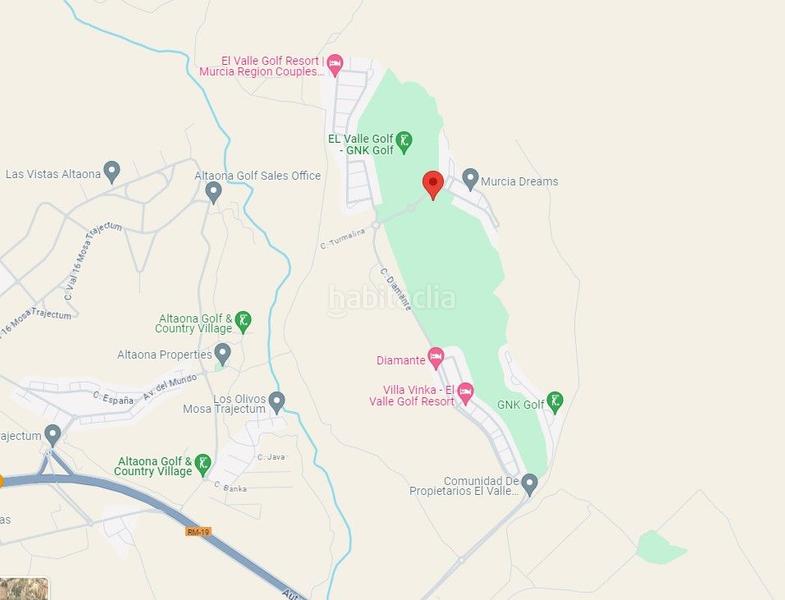785x600 pixels.
Task: Select the C. Turmalina street label
Action: [343, 238]
